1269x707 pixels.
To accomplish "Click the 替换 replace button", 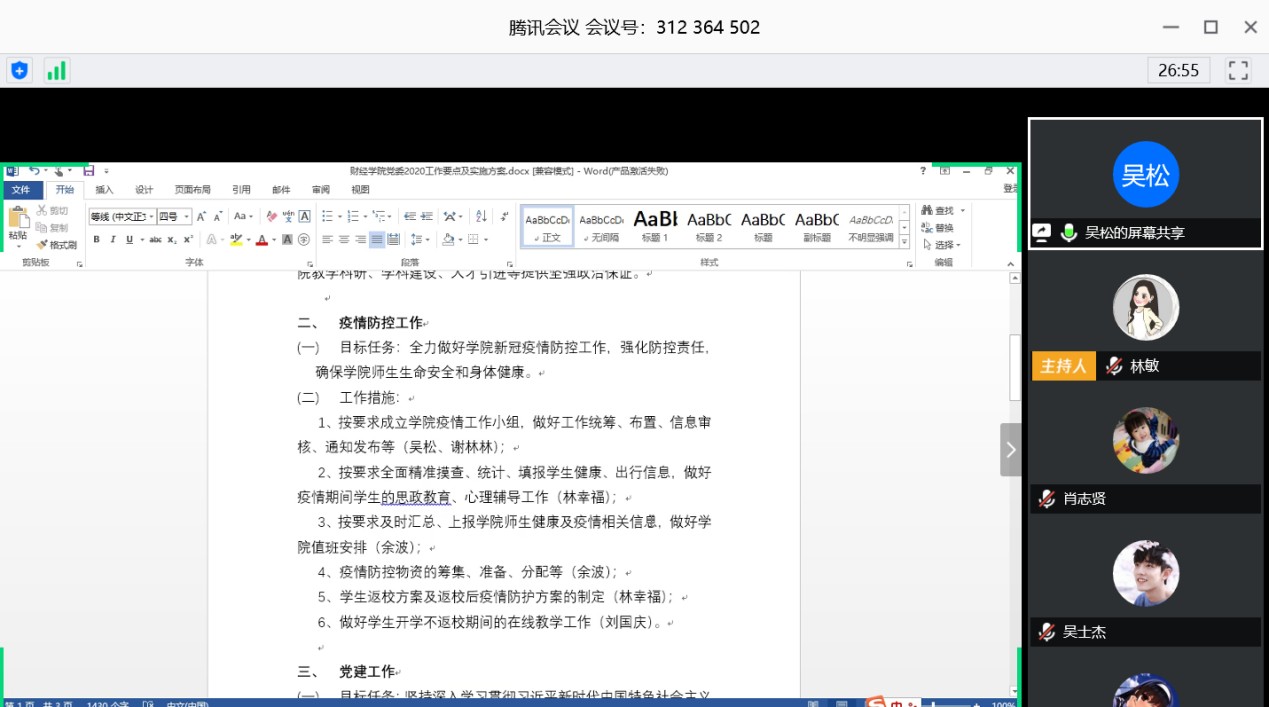I will tap(938, 228).
